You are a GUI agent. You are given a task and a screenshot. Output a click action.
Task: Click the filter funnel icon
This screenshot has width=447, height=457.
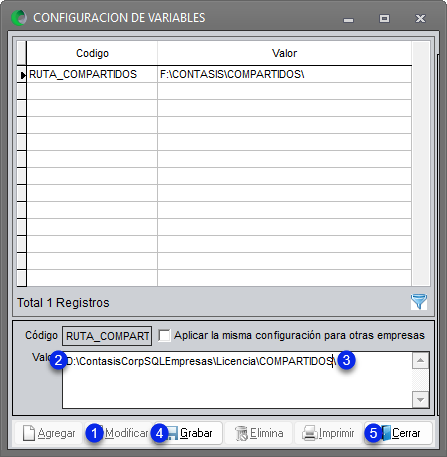tap(419, 302)
